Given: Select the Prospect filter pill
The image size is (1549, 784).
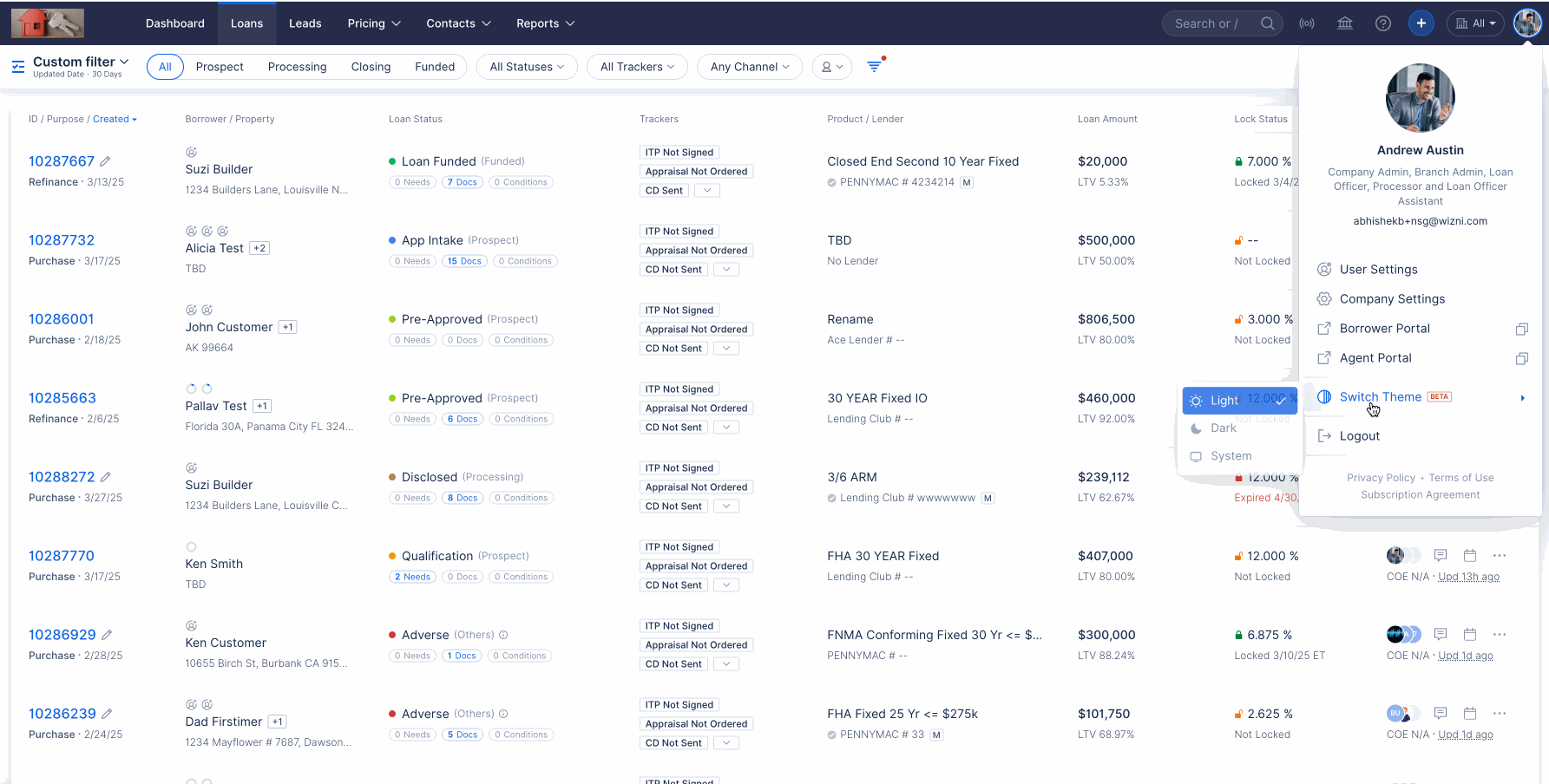Looking at the screenshot, I should click(x=220, y=67).
